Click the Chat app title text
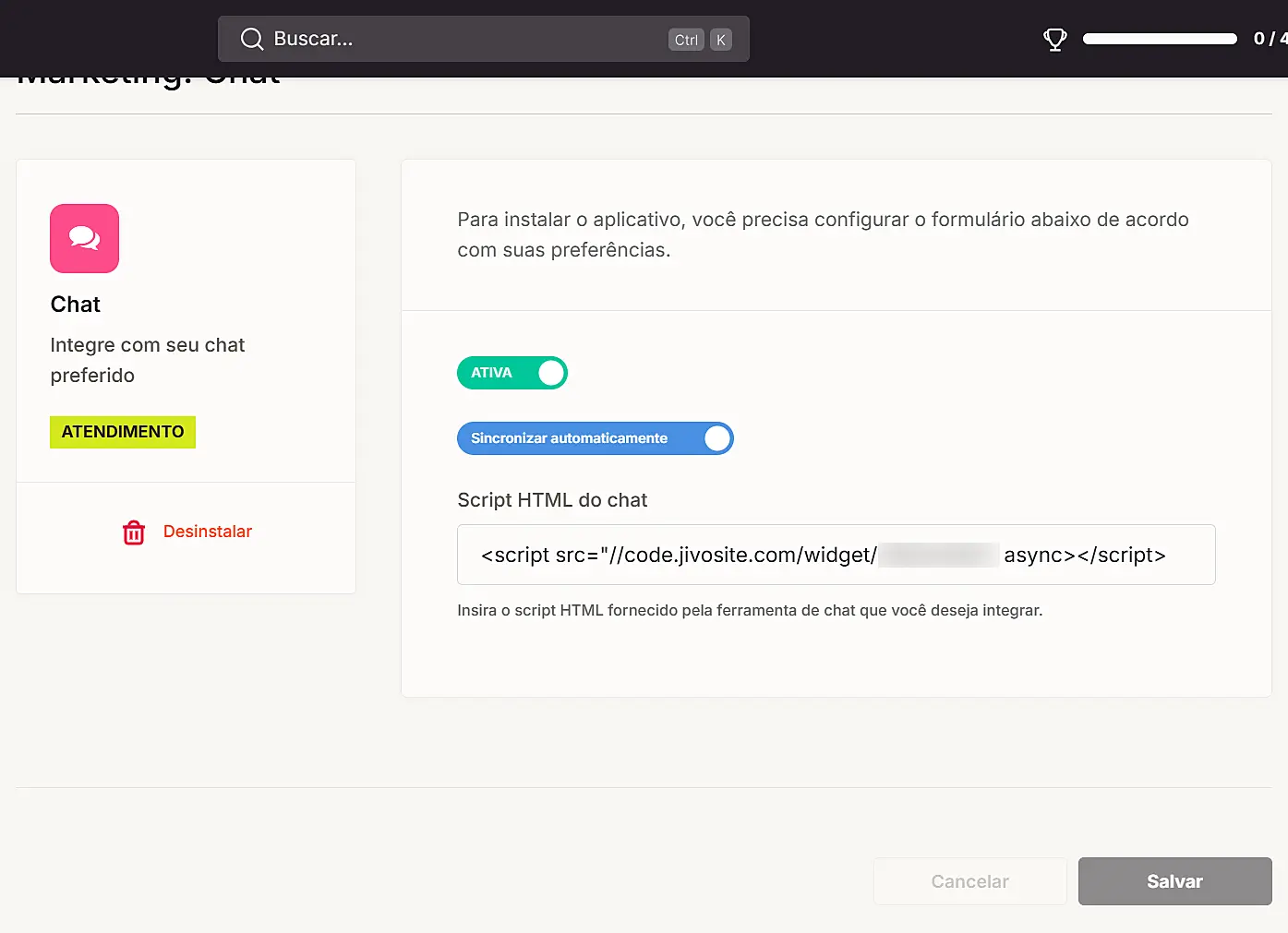 tap(76, 305)
